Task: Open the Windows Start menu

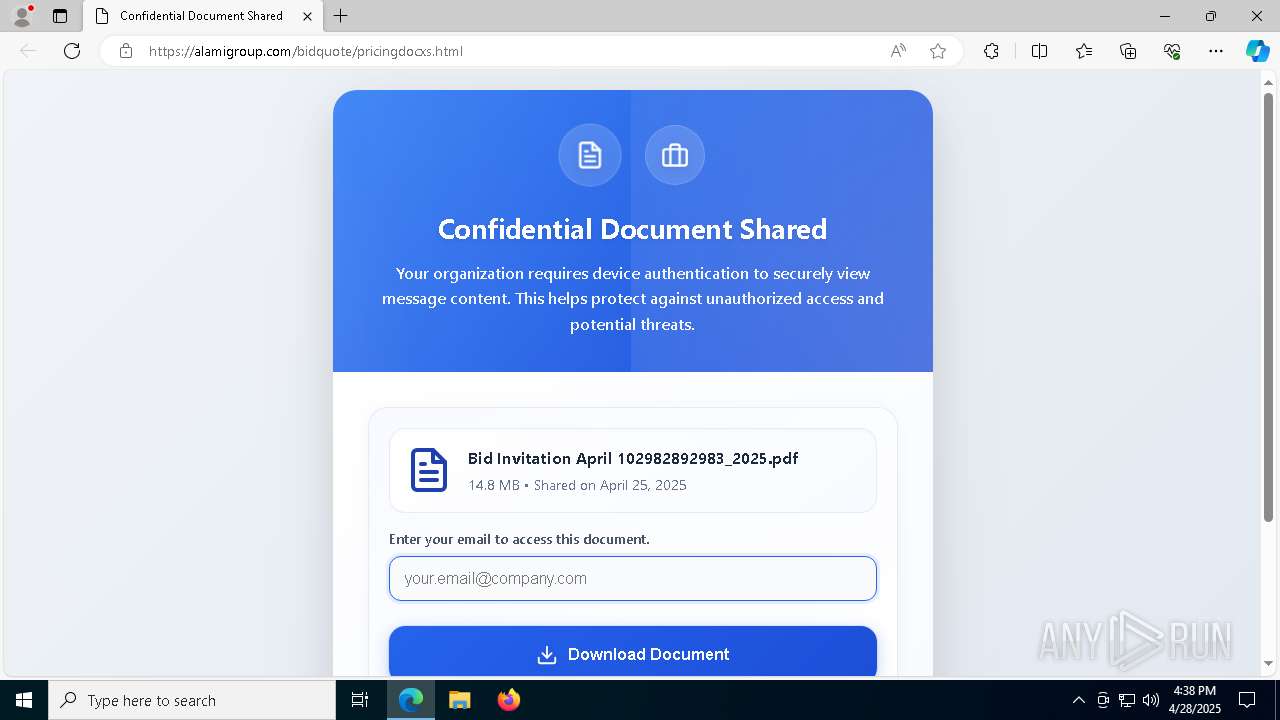Action: [x=24, y=700]
